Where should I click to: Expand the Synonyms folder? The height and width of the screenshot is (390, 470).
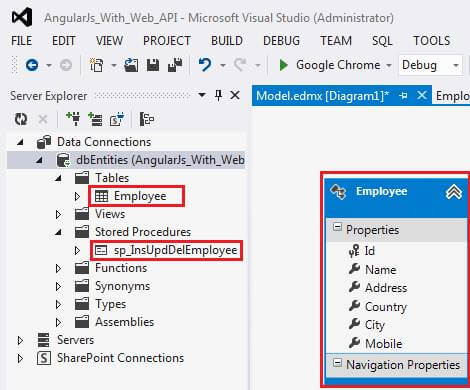click(58, 286)
